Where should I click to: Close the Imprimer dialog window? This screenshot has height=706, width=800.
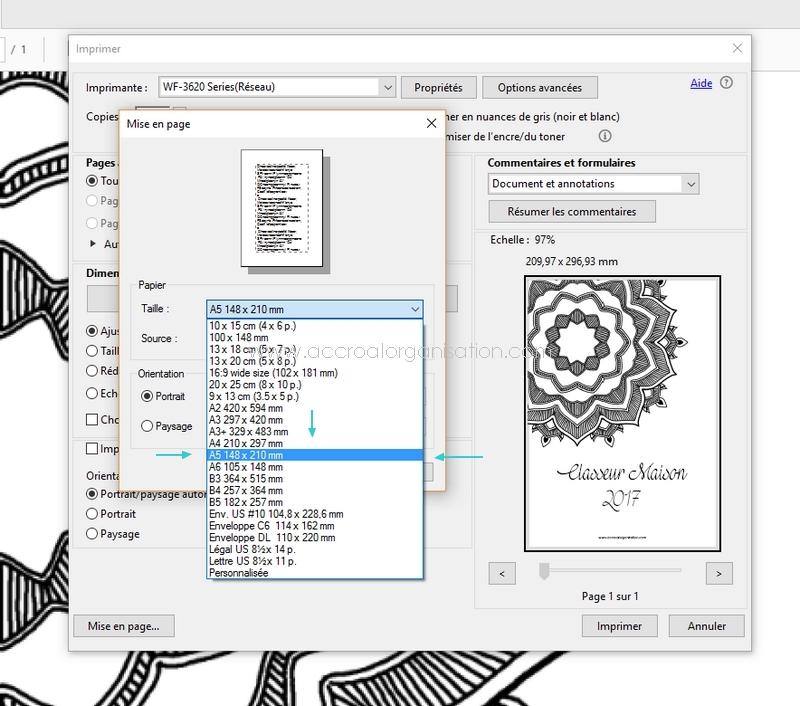pyautogui.click(x=737, y=48)
